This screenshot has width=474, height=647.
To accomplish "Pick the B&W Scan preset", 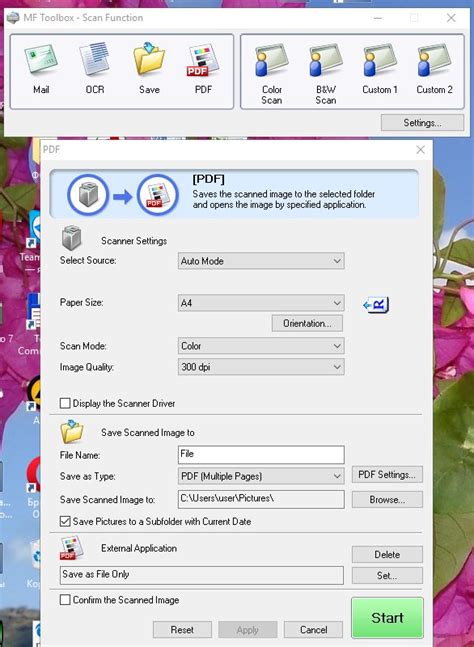I will click(x=326, y=74).
